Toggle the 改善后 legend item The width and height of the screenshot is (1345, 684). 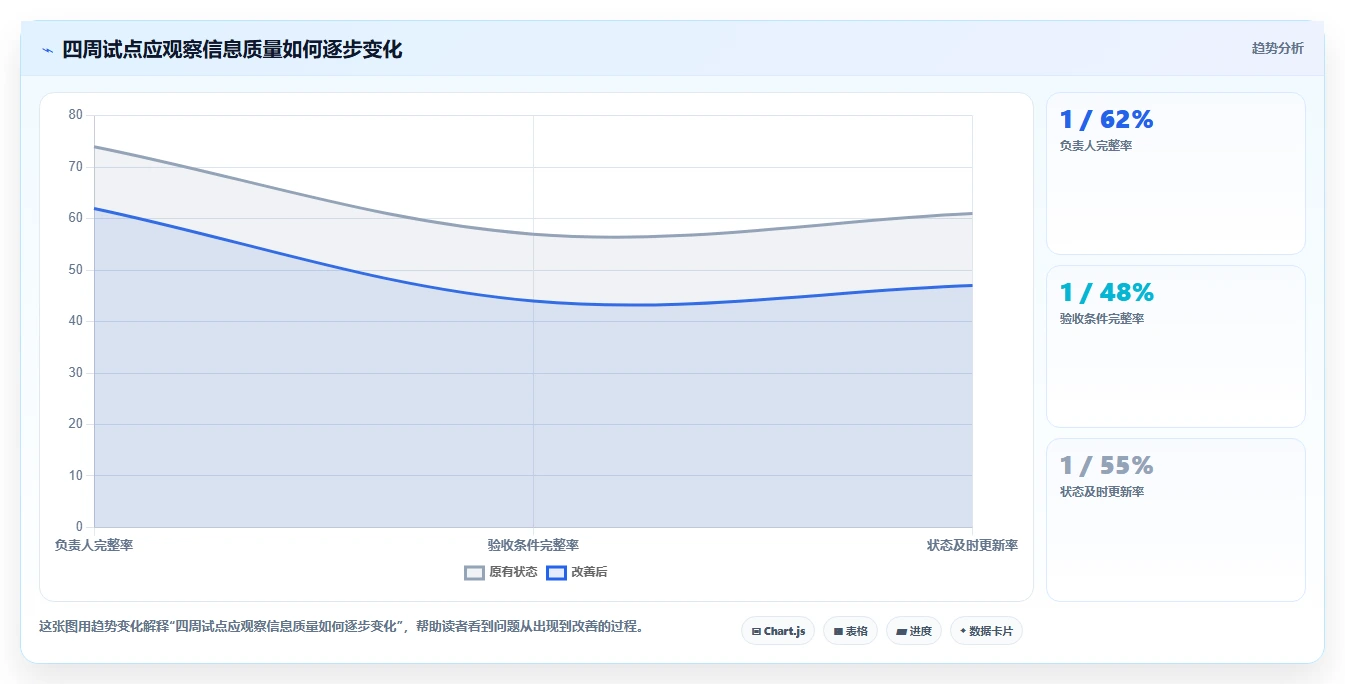tap(576, 572)
